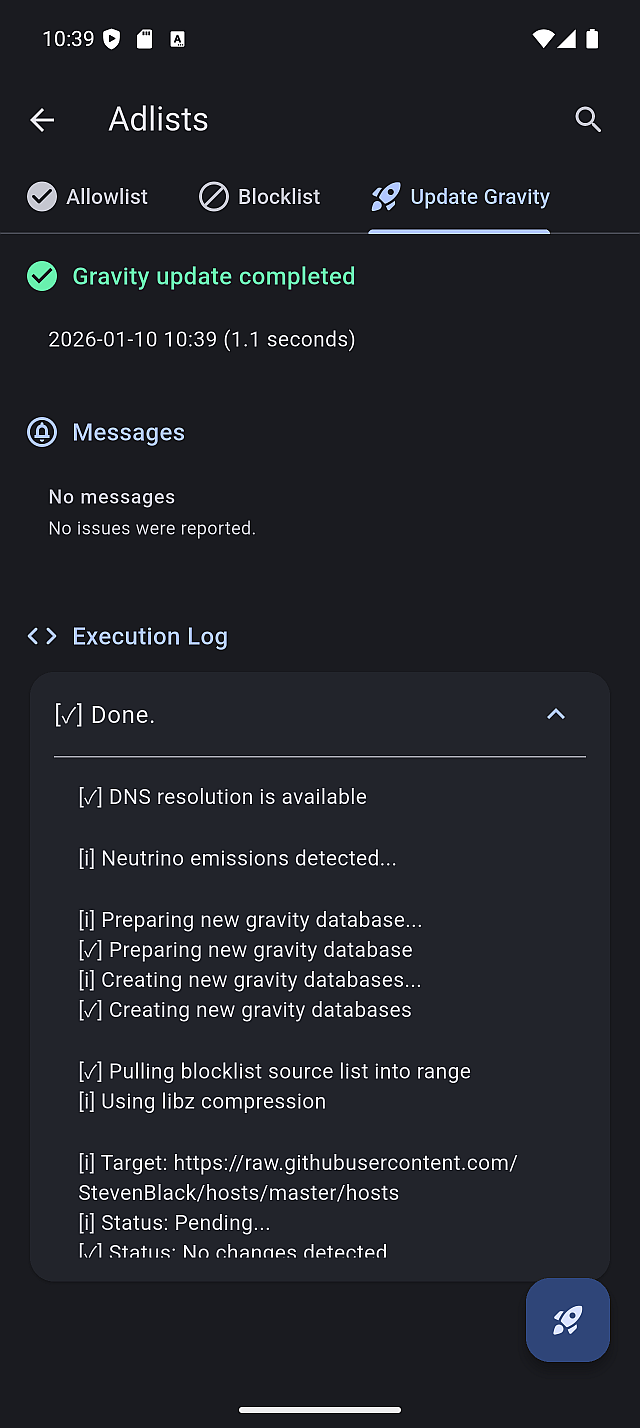Tap the 'Gravity update completed' heading
Image resolution: width=640 pixels, height=1428 pixels.
pyautogui.click(x=213, y=276)
